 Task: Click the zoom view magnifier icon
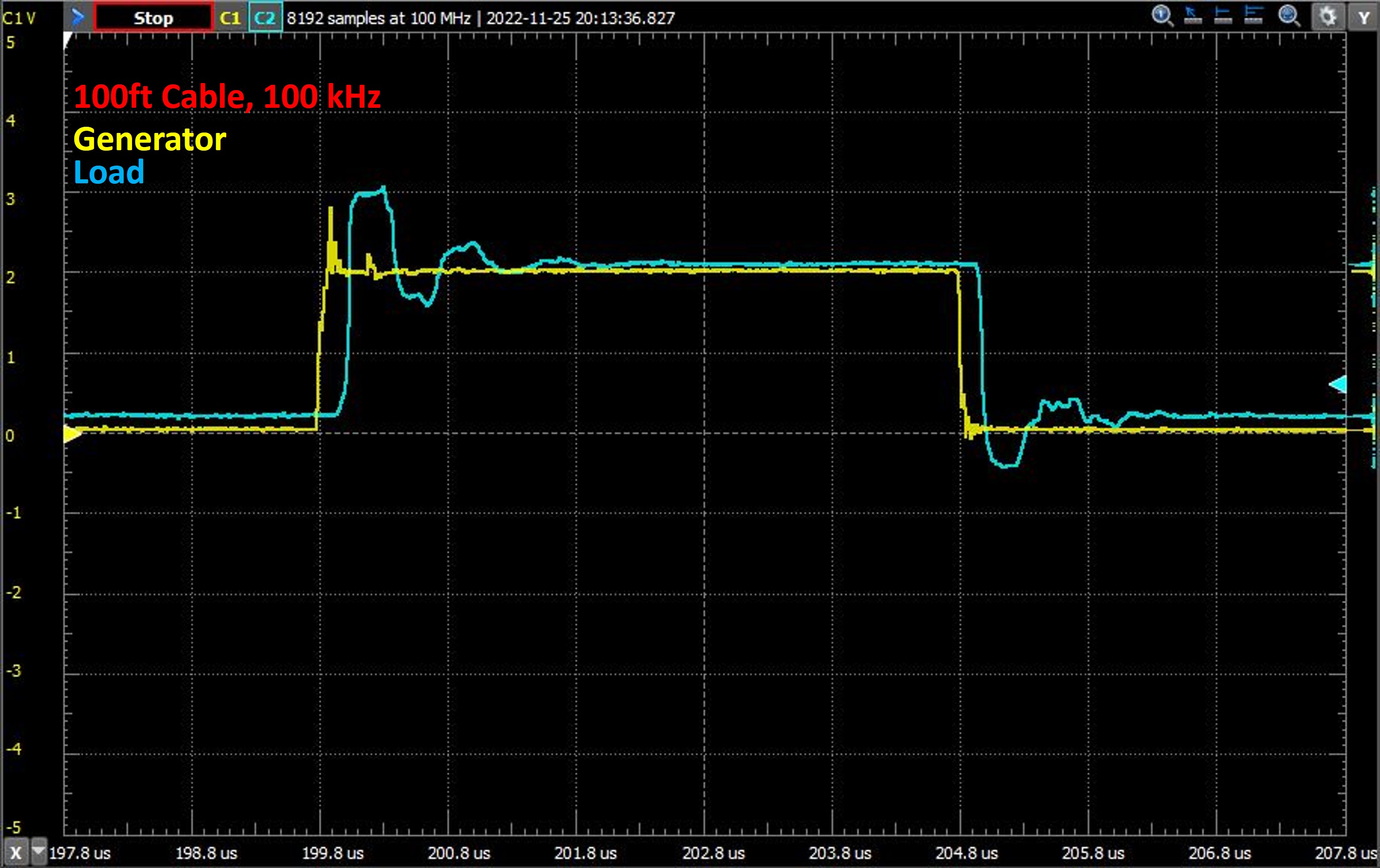click(x=1289, y=16)
